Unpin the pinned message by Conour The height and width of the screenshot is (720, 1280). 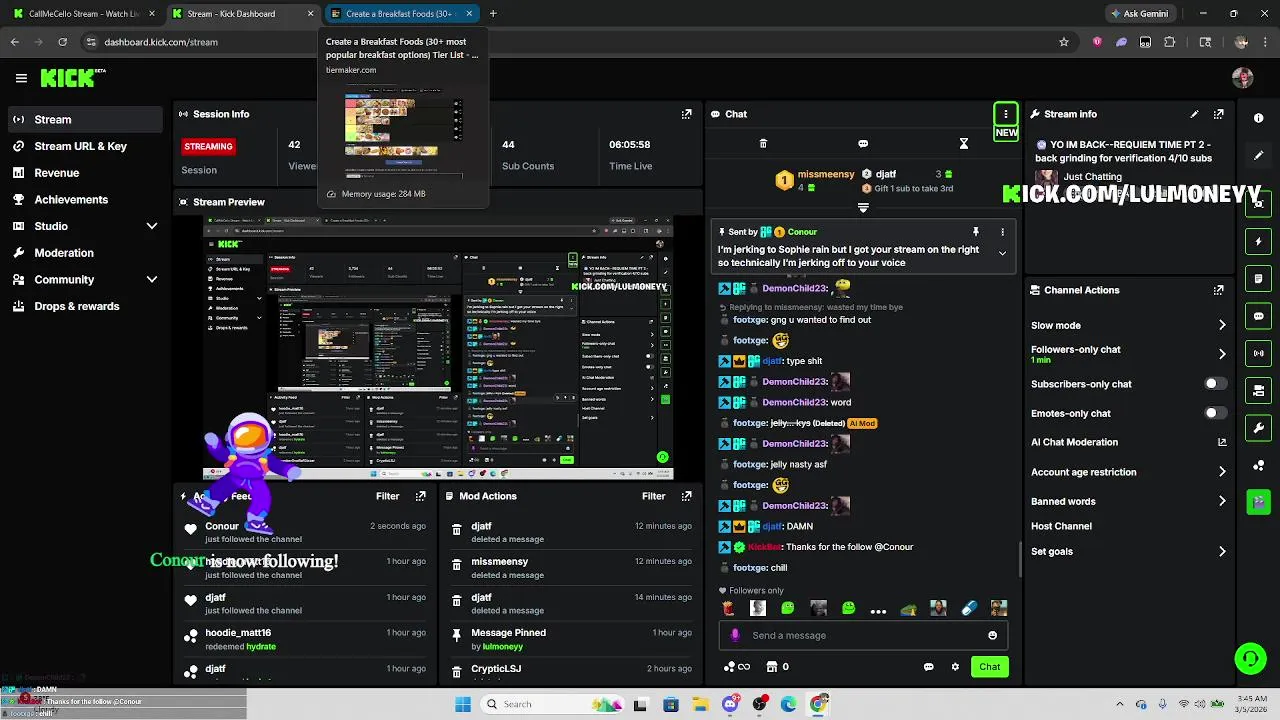[x=976, y=232]
